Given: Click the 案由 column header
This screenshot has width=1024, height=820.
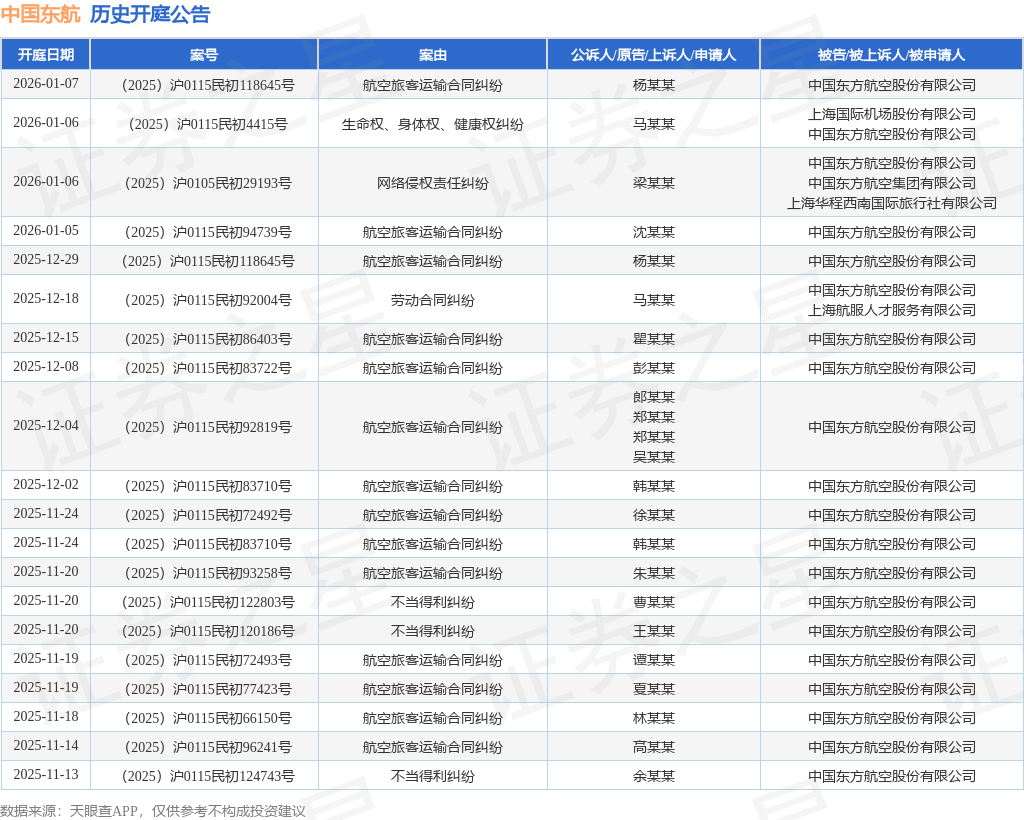Looking at the screenshot, I should 432,55.
